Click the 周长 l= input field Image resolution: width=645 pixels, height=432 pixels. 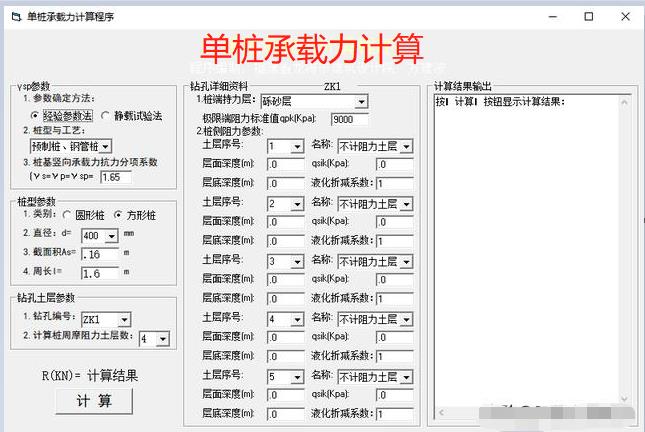[98, 272]
